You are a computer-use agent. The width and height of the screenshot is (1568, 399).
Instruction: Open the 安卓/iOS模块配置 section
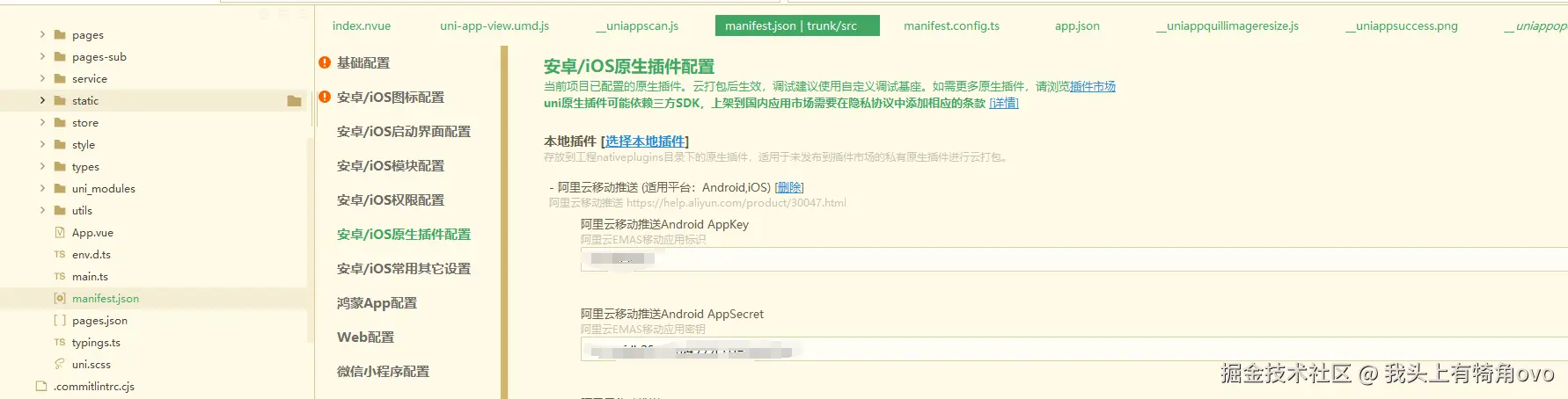[391, 165]
